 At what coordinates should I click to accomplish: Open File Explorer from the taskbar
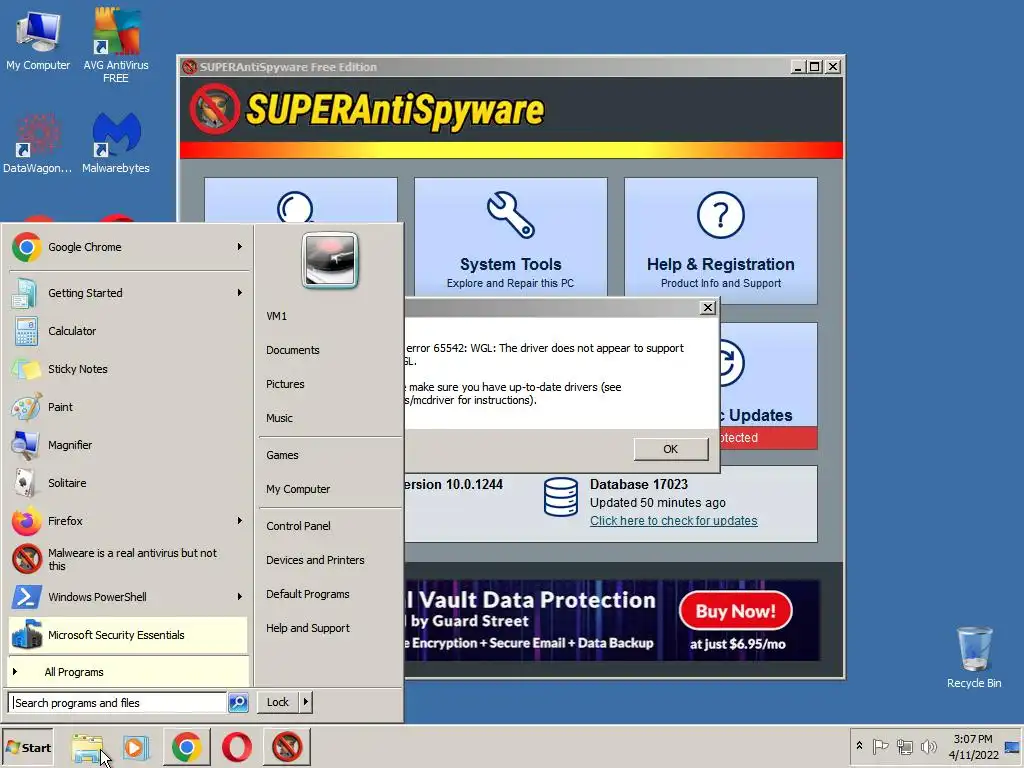pyautogui.click(x=88, y=747)
